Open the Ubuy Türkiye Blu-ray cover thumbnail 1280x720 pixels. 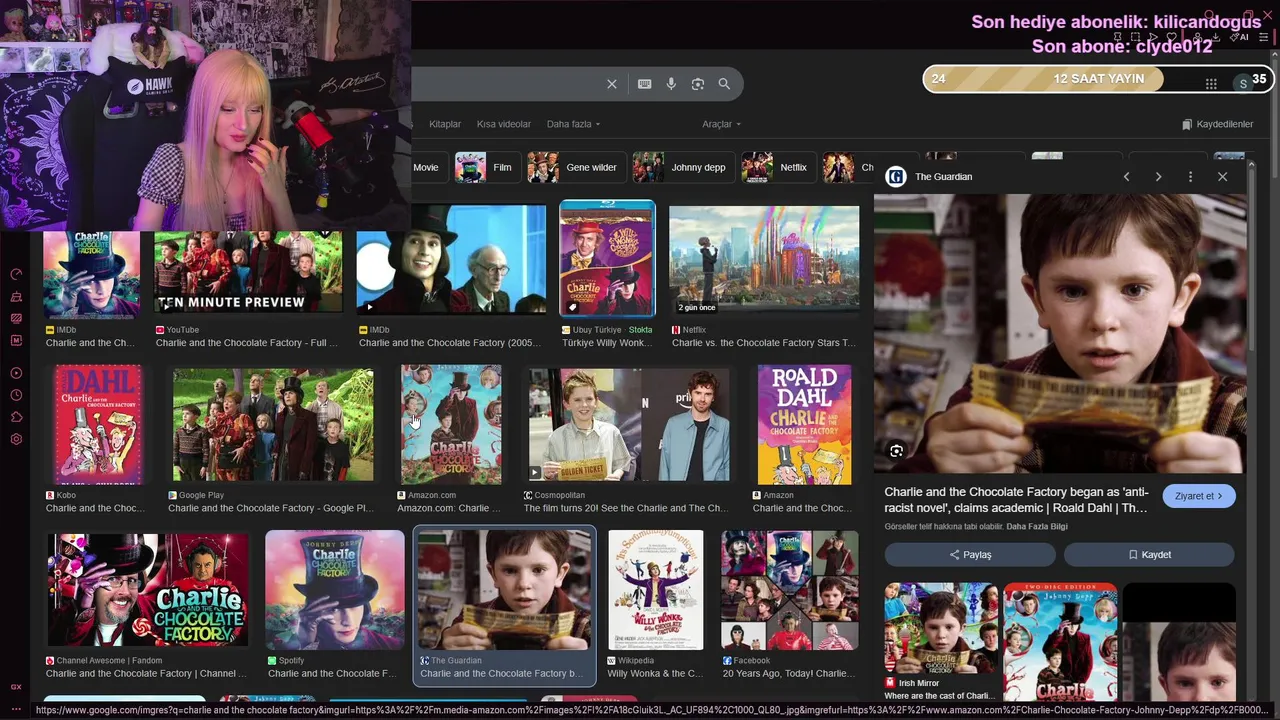607,258
